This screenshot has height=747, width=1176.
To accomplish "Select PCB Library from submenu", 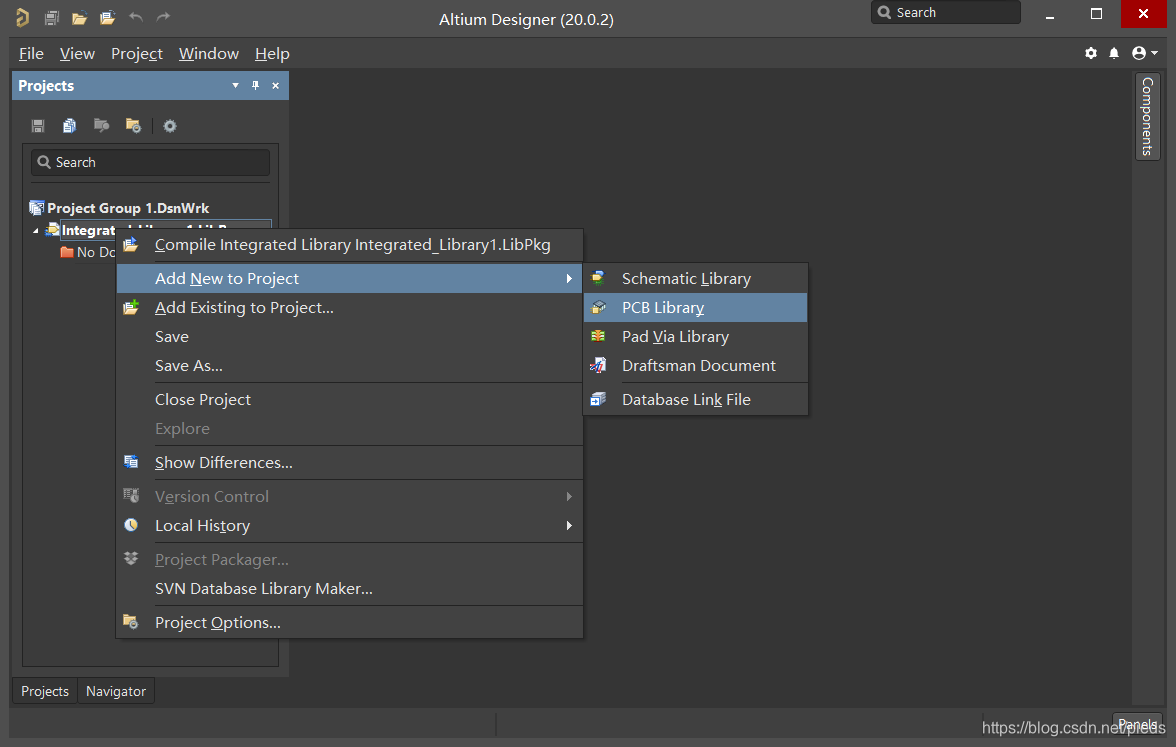I will (x=662, y=307).
